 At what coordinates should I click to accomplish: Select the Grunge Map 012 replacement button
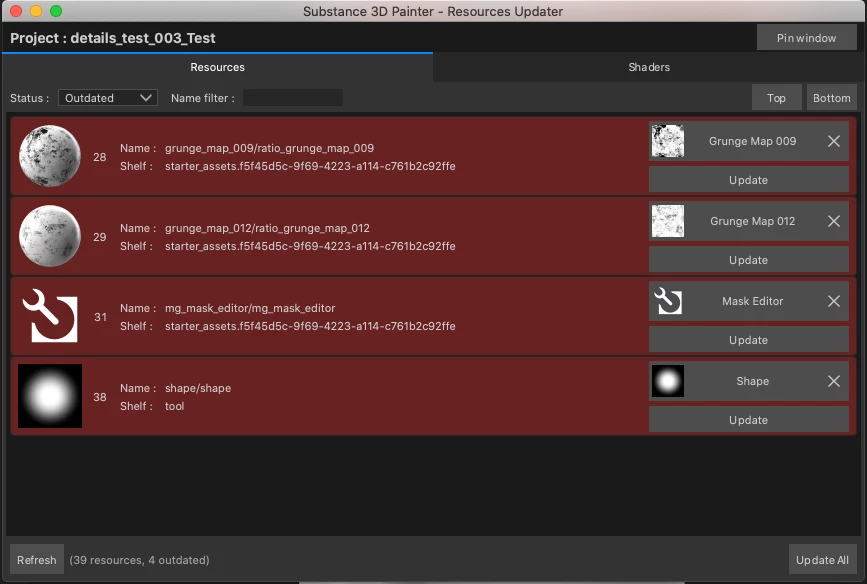pyautogui.click(x=749, y=221)
